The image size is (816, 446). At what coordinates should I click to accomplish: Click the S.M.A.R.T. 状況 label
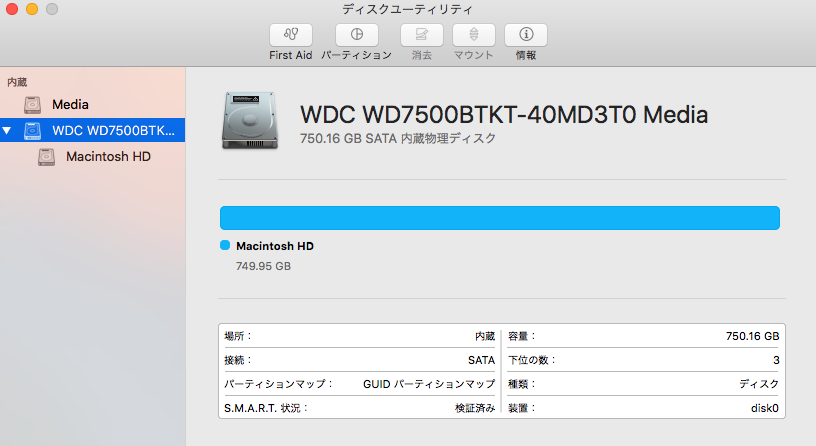click(x=266, y=408)
